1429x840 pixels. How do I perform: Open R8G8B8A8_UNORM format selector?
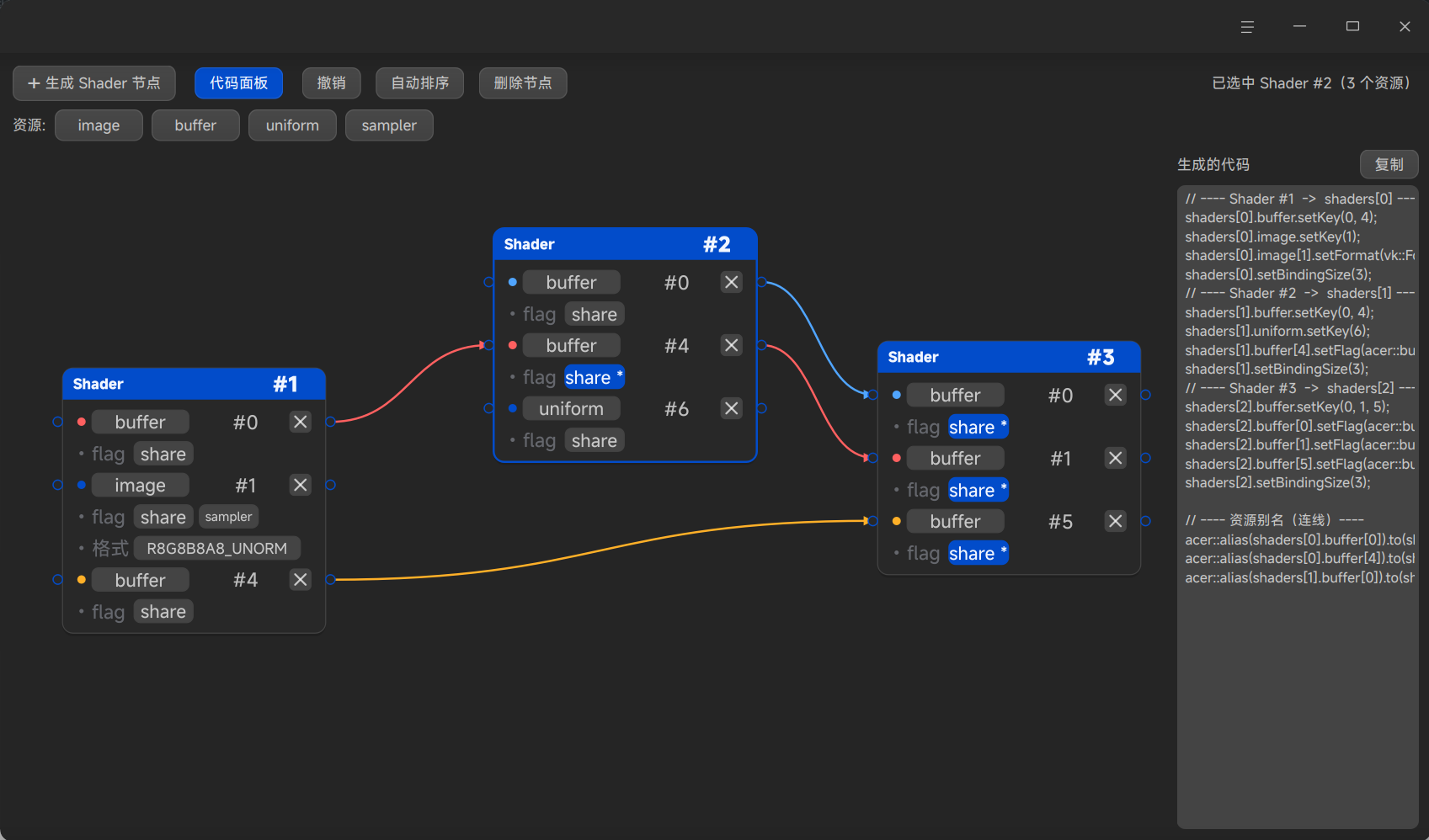(217, 548)
